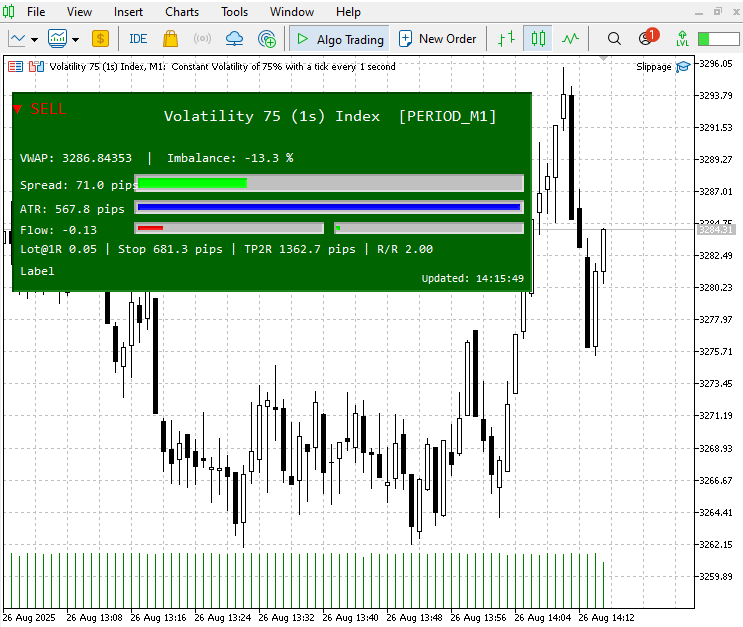Open the chat notifications icon with badge
The width and height of the screenshot is (743, 627).
[x=648, y=37]
